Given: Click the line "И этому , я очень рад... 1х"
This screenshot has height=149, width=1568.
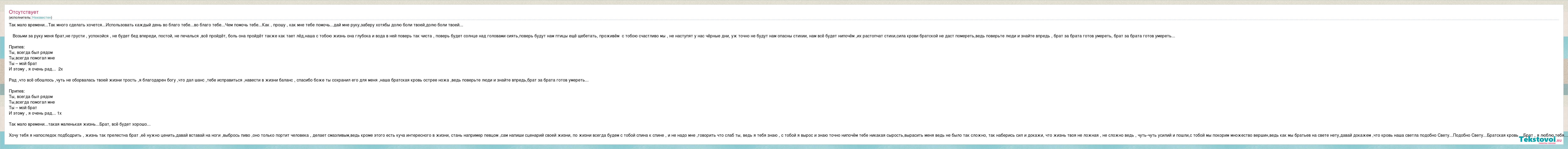Looking at the screenshot, I should click(35, 113).
